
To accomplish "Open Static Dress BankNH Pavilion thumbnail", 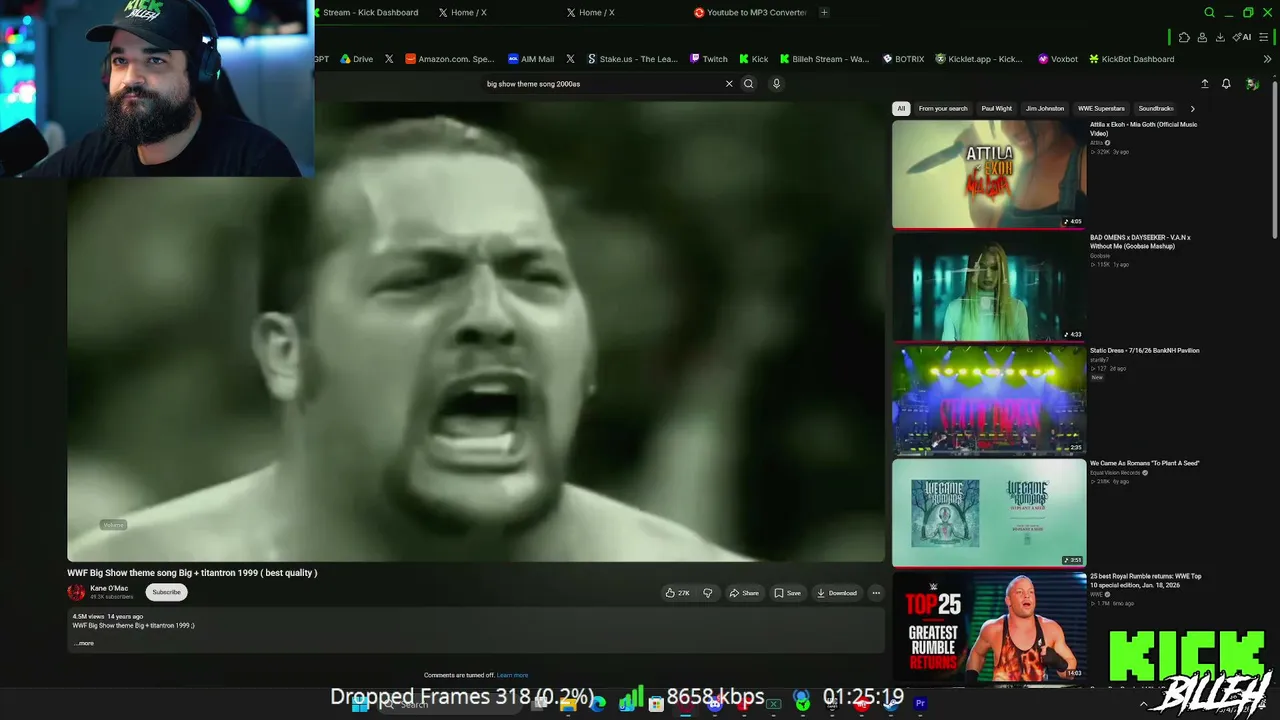I will tap(989, 400).
